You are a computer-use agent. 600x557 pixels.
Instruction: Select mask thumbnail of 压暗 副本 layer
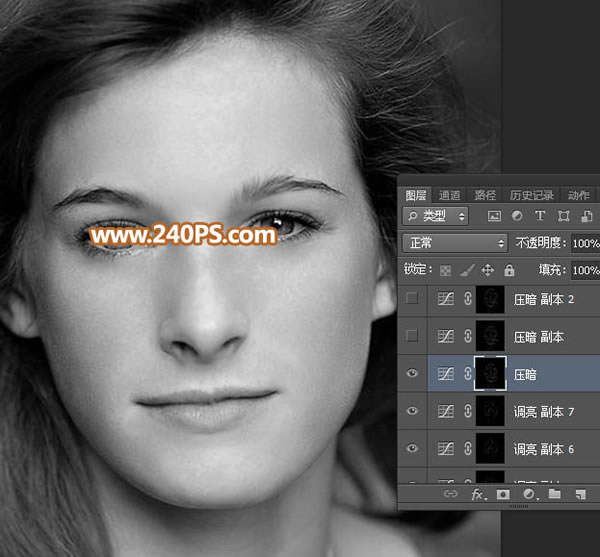(x=490, y=336)
